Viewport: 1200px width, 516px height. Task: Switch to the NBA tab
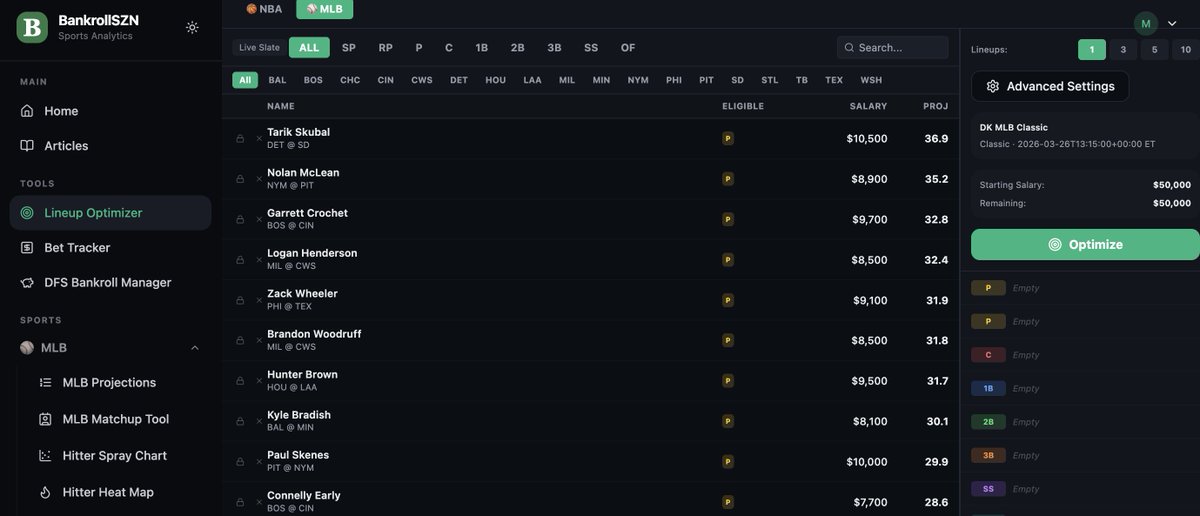point(264,9)
